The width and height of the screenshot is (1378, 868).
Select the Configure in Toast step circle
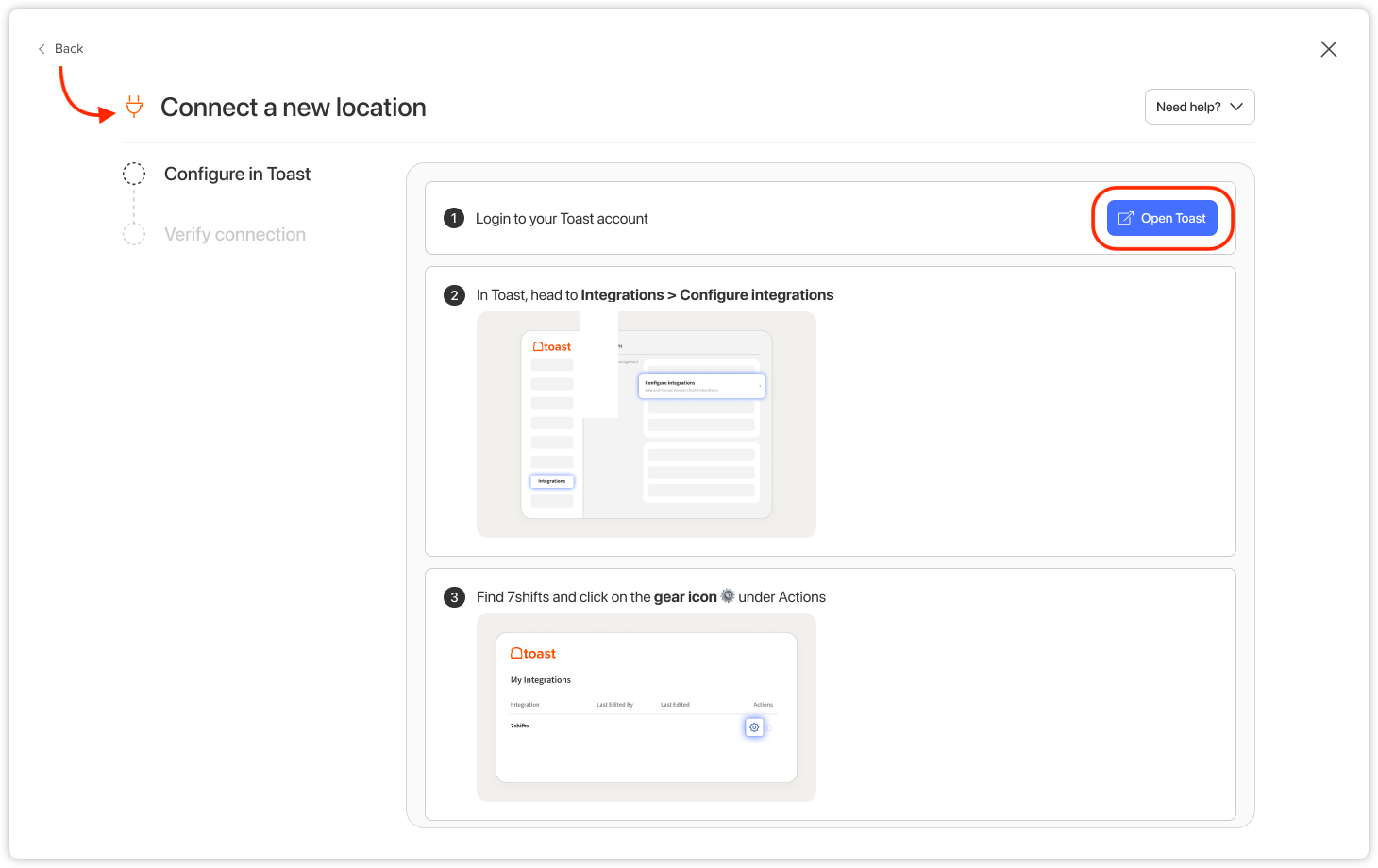coord(134,174)
